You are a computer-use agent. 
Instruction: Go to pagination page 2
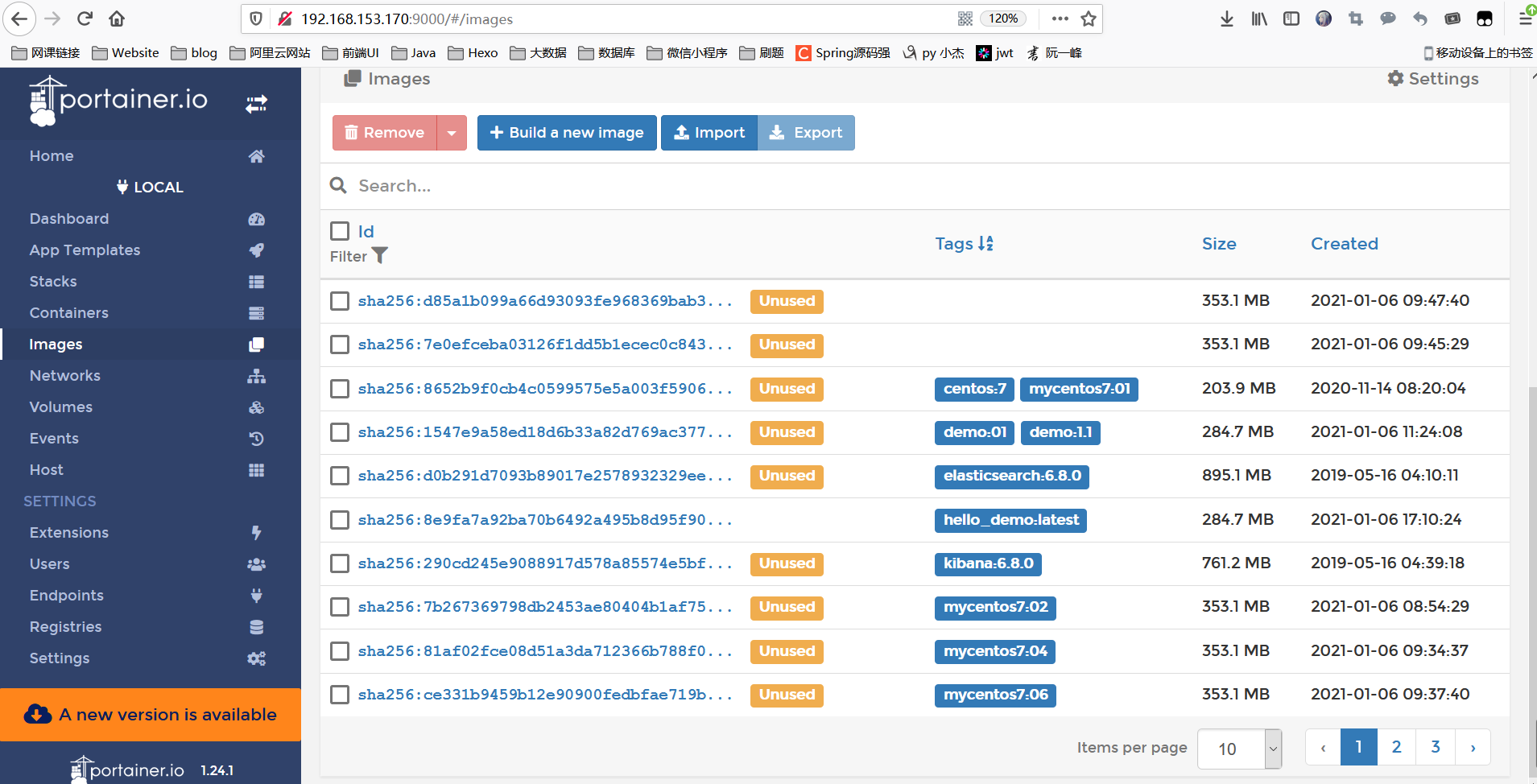pyautogui.click(x=1397, y=747)
